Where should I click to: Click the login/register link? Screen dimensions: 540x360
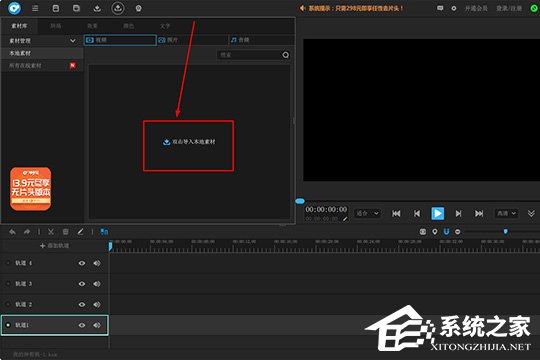coord(509,8)
